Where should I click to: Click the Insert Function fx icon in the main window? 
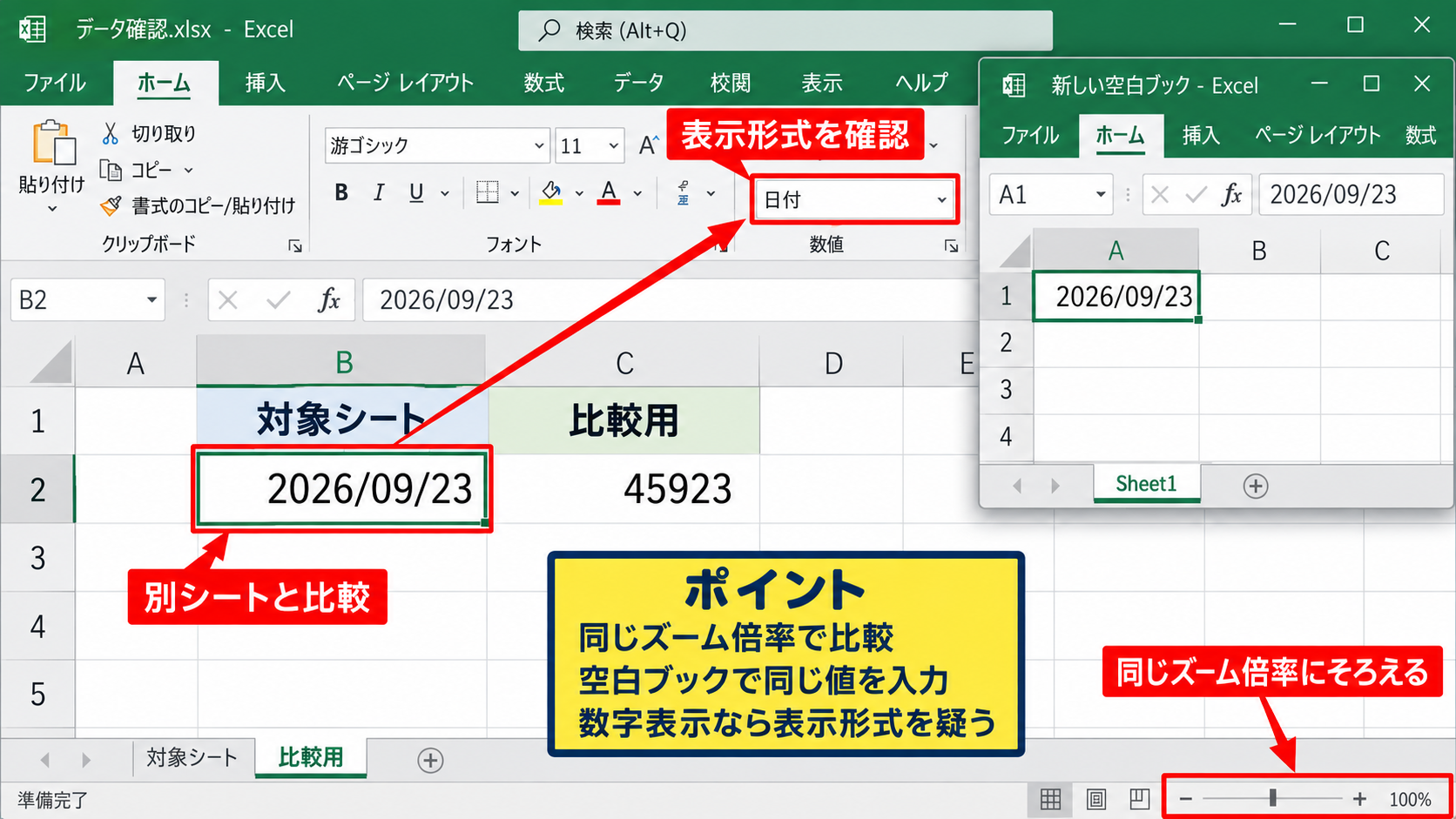pos(329,300)
